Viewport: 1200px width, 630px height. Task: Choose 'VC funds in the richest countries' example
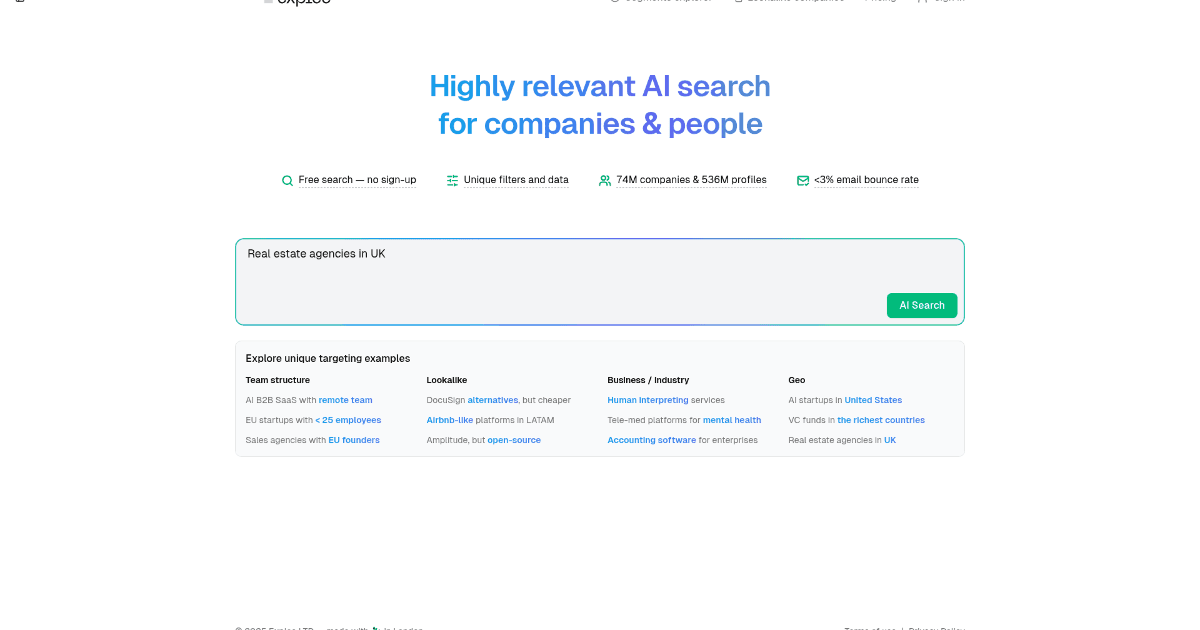pos(856,420)
